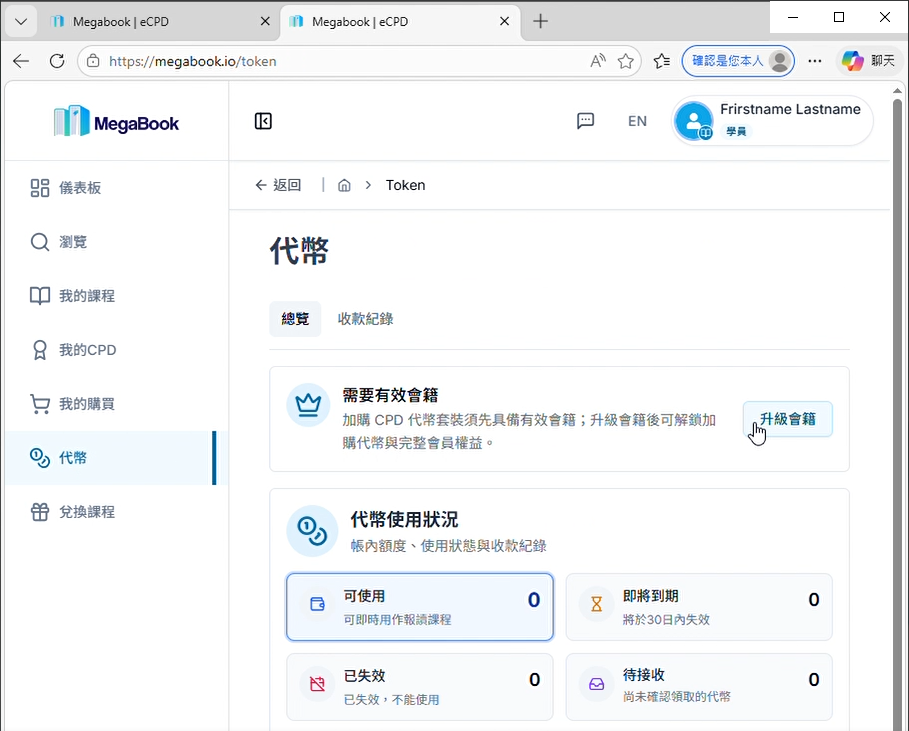The height and width of the screenshot is (731, 909).
Task: Click the inbox icon in 待接收
Action: click(597, 684)
